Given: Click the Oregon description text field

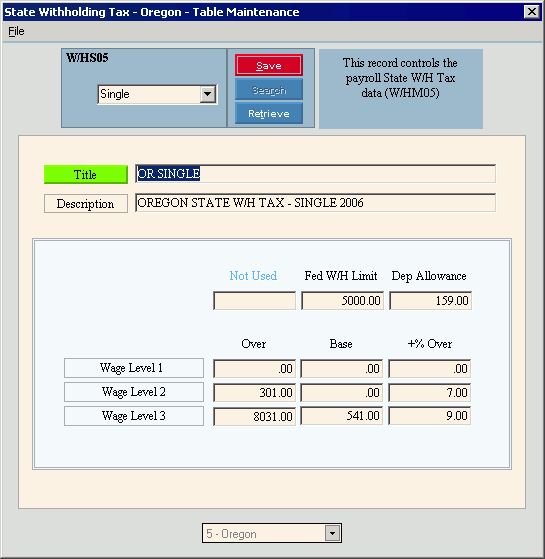Looking at the screenshot, I should coord(315,203).
